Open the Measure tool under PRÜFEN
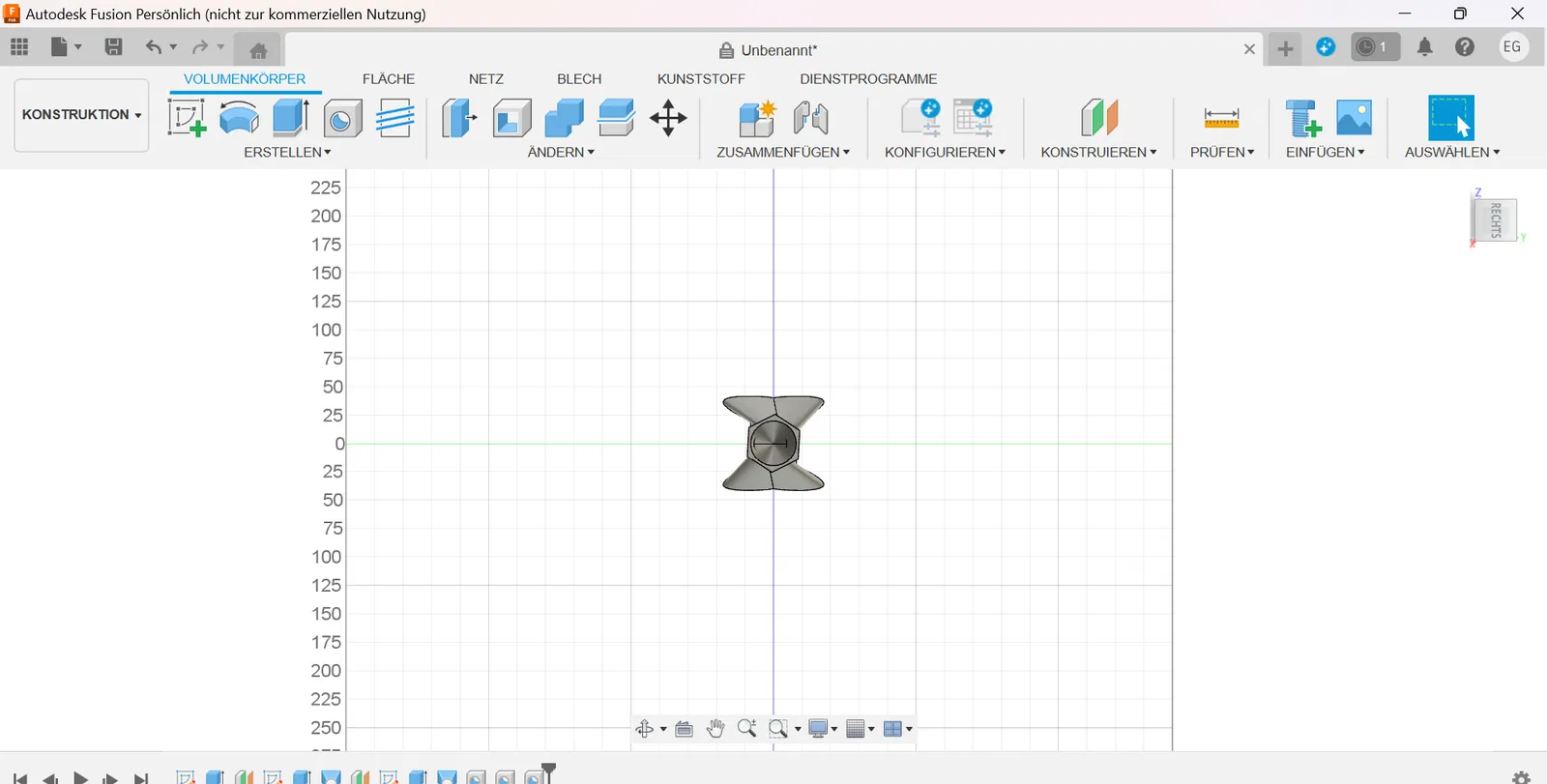This screenshot has height=784, width=1547. [1221, 118]
